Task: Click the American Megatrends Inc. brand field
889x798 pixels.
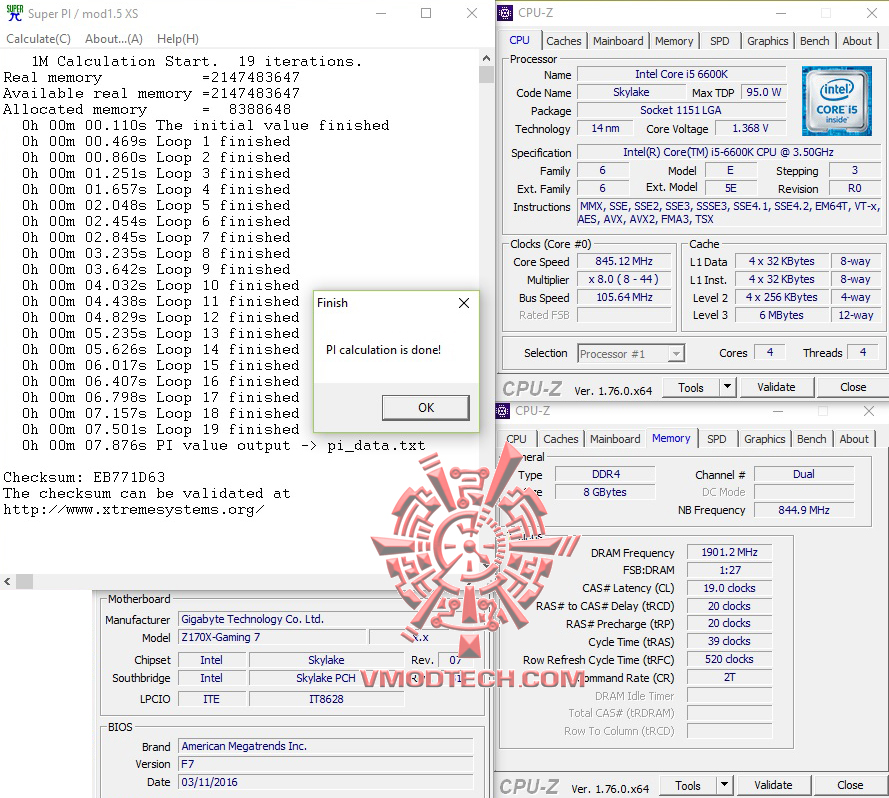Action: pyautogui.click(x=325, y=746)
